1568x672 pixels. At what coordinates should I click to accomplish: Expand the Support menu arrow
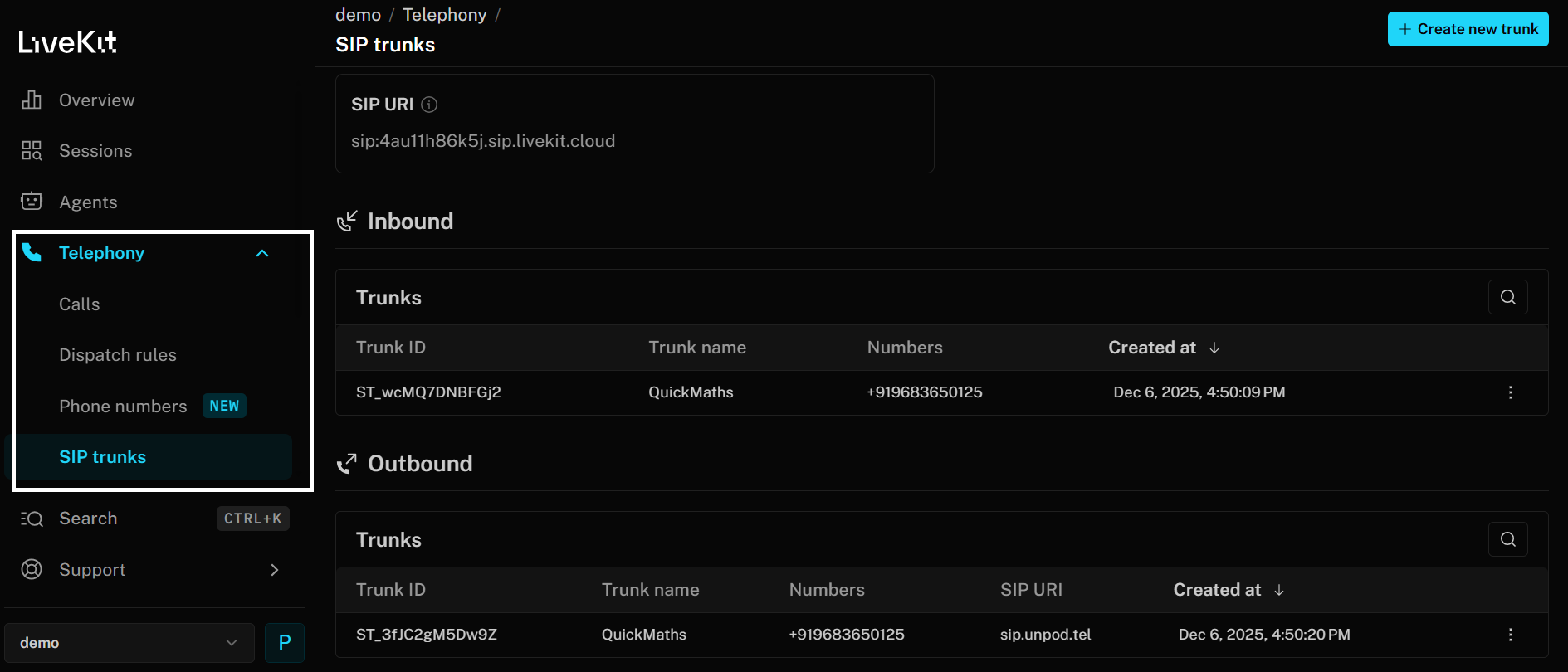coord(275,569)
